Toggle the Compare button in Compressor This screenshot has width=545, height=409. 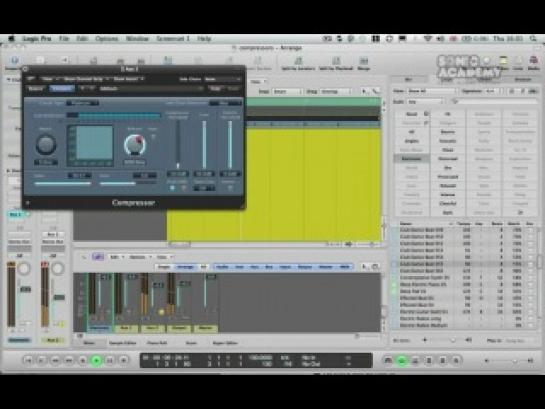click(62, 89)
